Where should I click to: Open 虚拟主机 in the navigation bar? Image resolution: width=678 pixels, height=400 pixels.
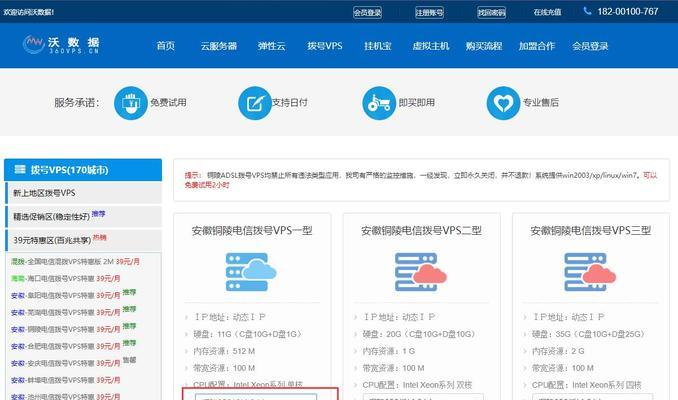(x=431, y=46)
